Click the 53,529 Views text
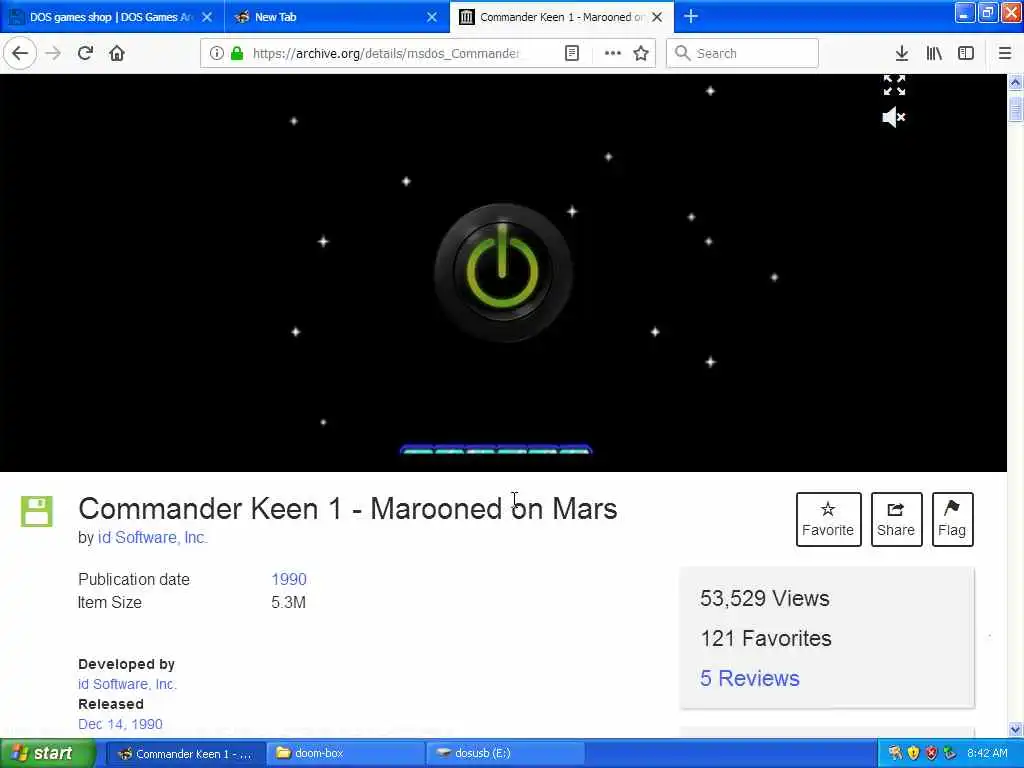1024x768 pixels. click(765, 598)
